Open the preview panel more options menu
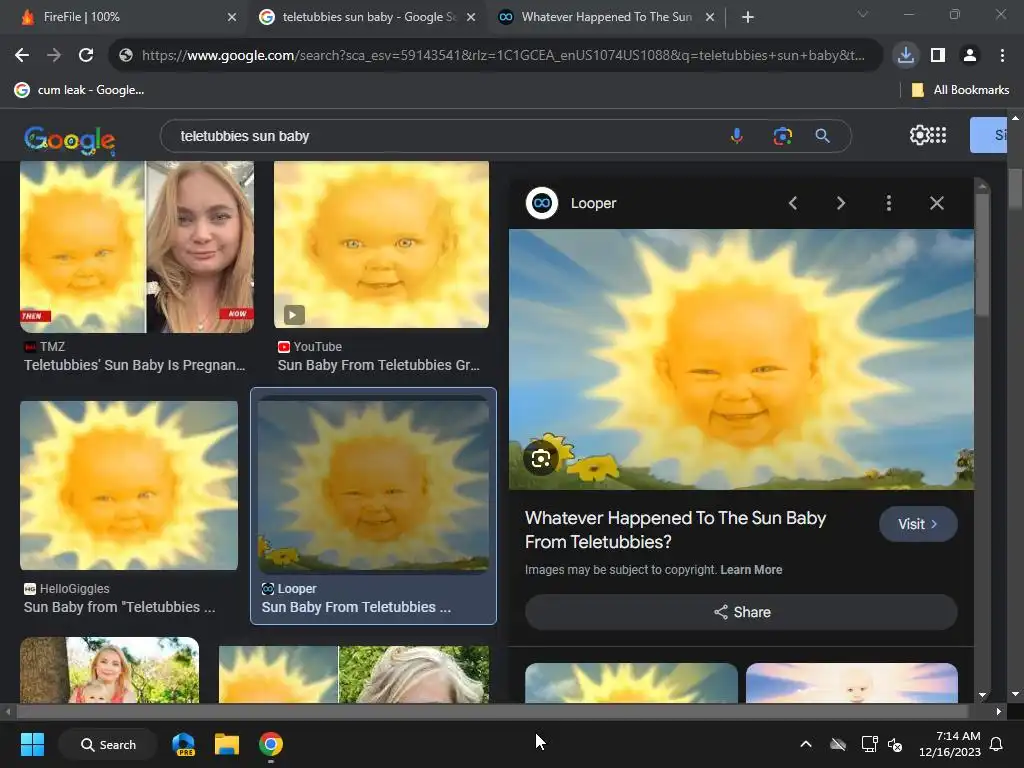 point(888,203)
